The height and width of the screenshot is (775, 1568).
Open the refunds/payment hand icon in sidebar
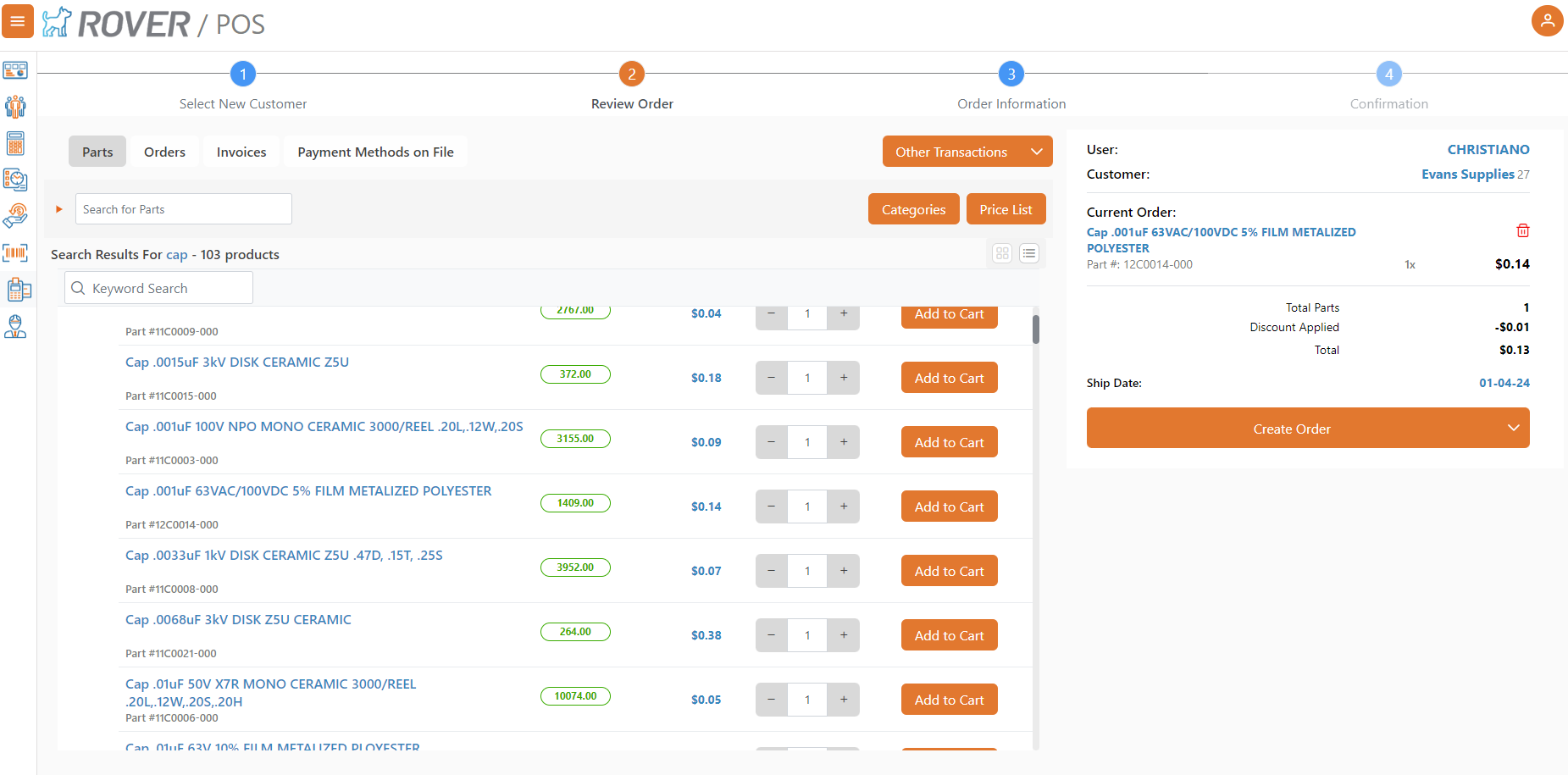[x=15, y=216]
